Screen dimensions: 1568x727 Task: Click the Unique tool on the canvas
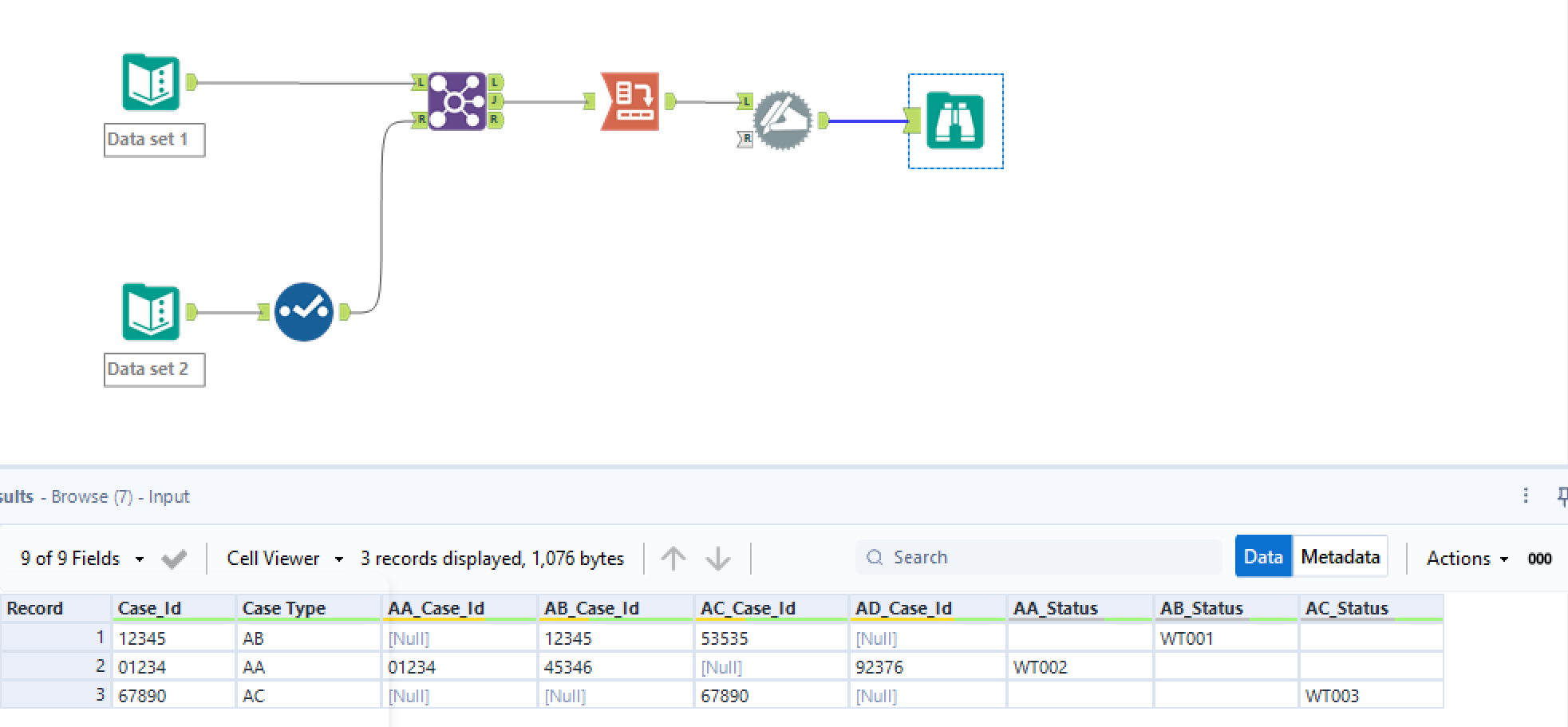(x=303, y=311)
